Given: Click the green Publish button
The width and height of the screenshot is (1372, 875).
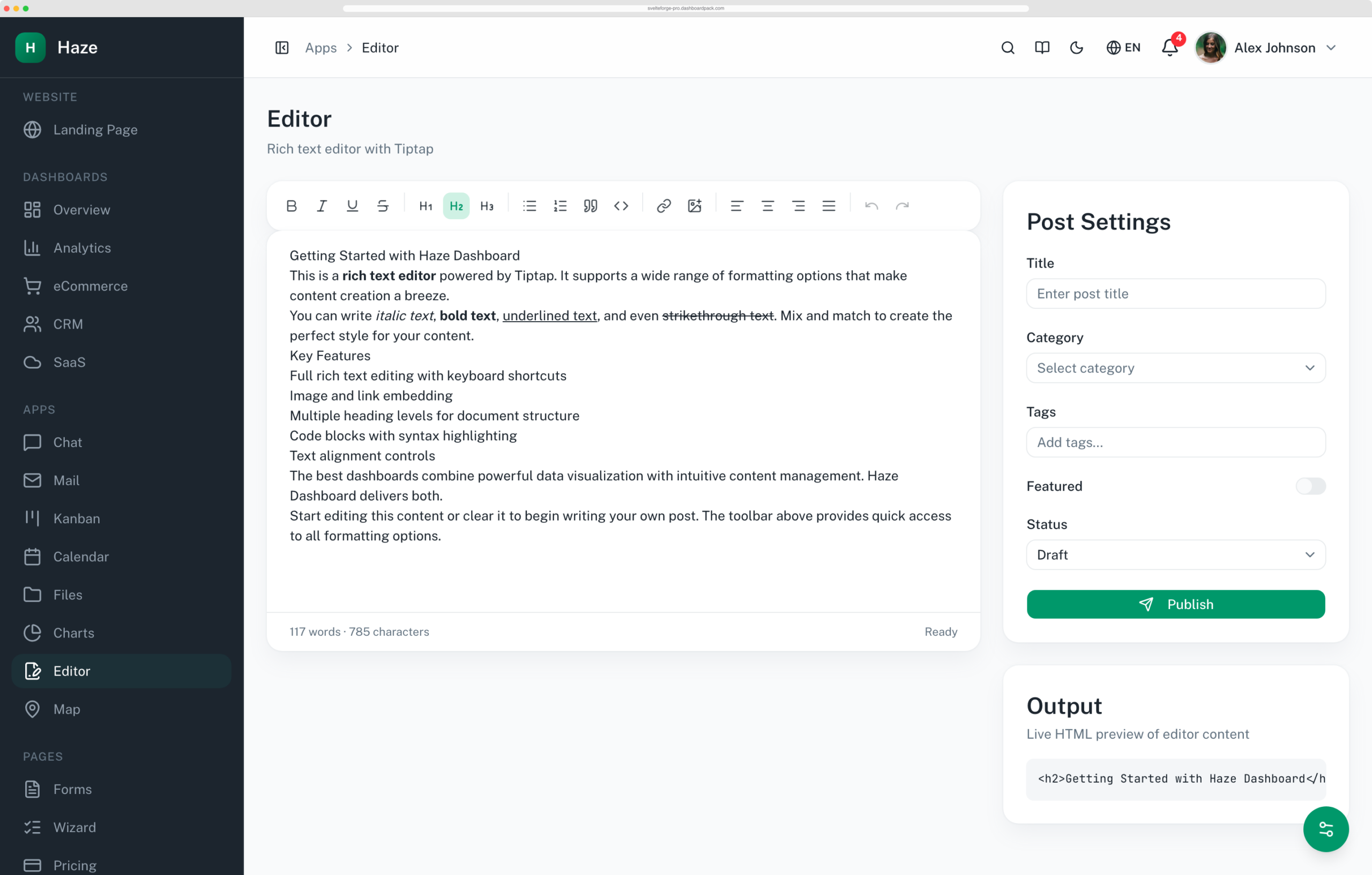Looking at the screenshot, I should point(1175,604).
